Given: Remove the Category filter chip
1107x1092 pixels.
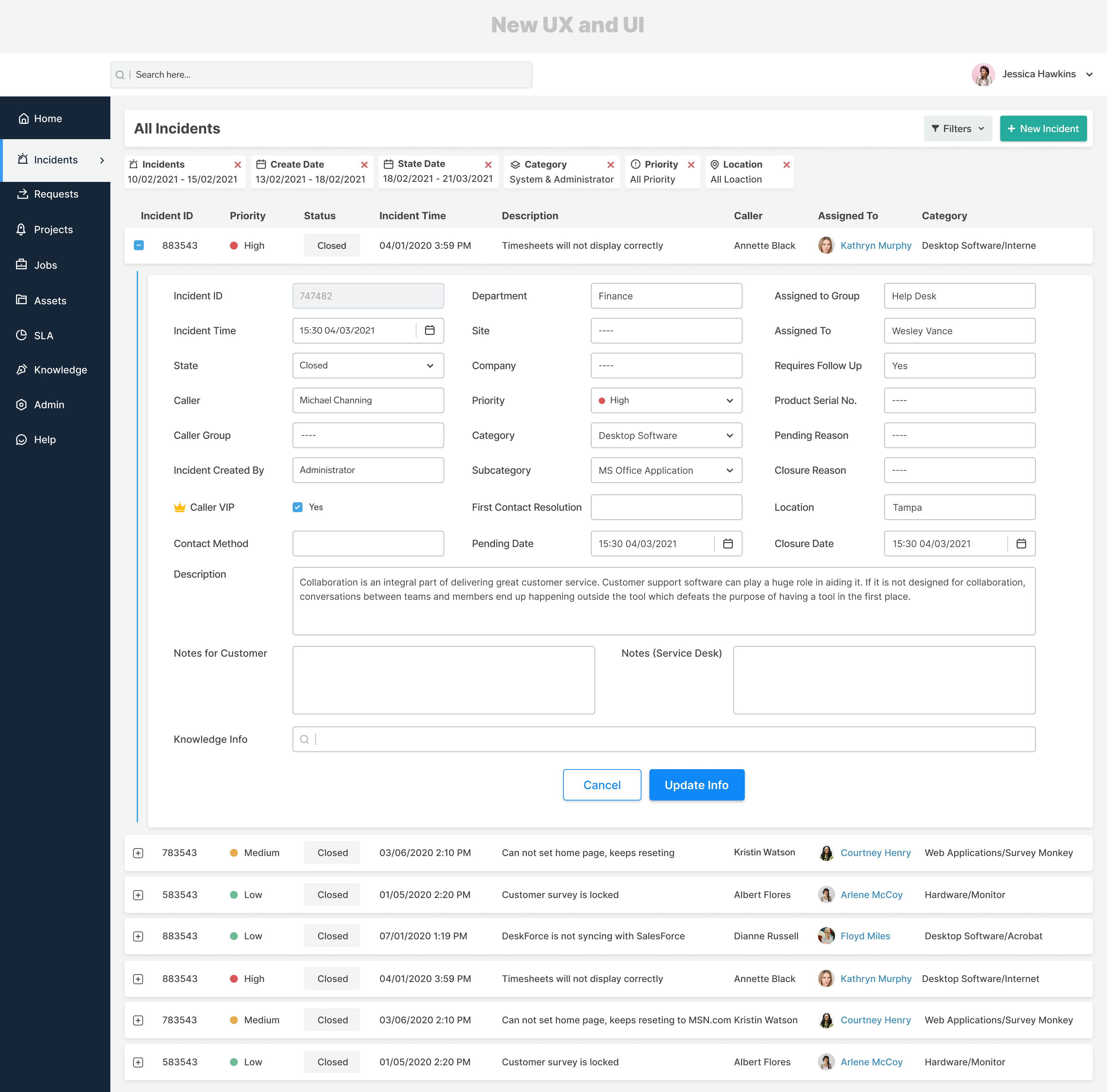Looking at the screenshot, I should pyautogui.click(x=610, y=165).
